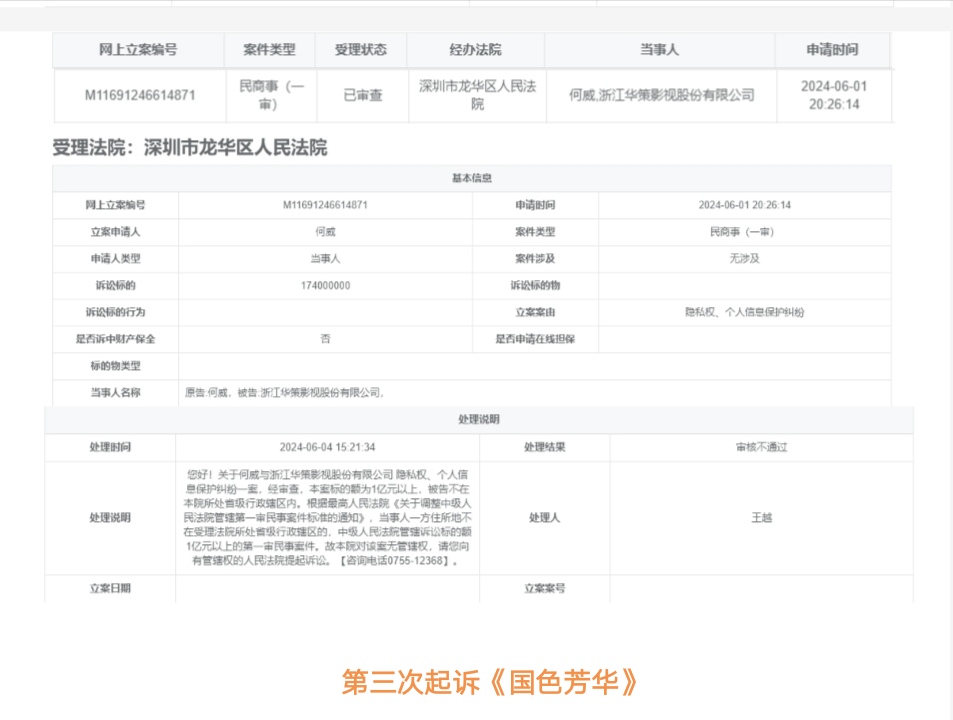This screenshot has height=720, width=953.
Task: Select the 立案日期 label
Action: pos(110,588)
